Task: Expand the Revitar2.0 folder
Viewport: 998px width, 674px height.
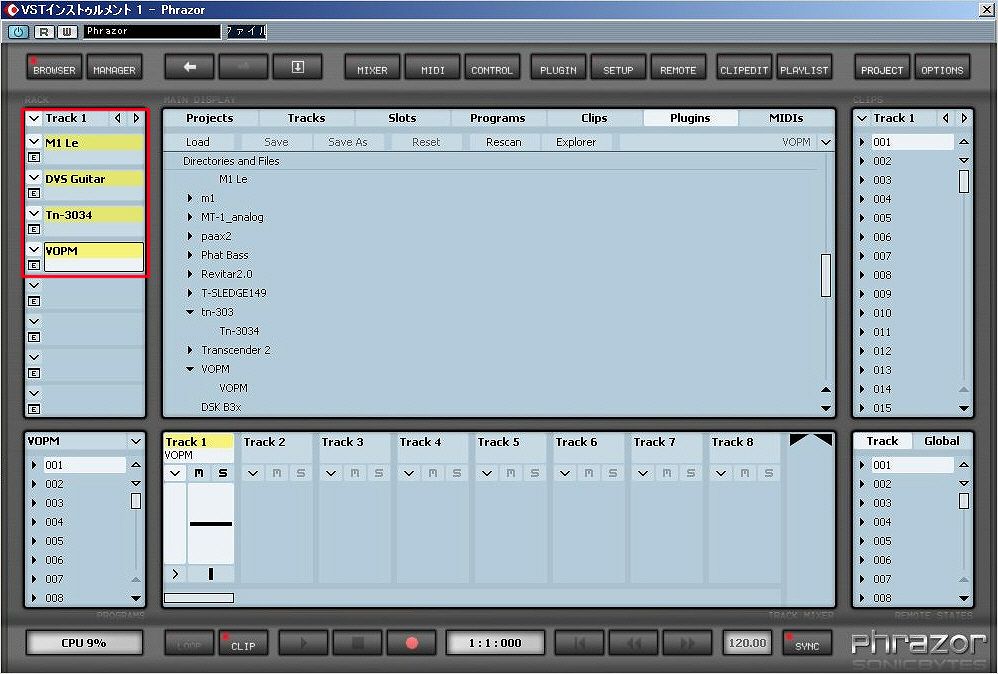Action: (x=190, y=274)
